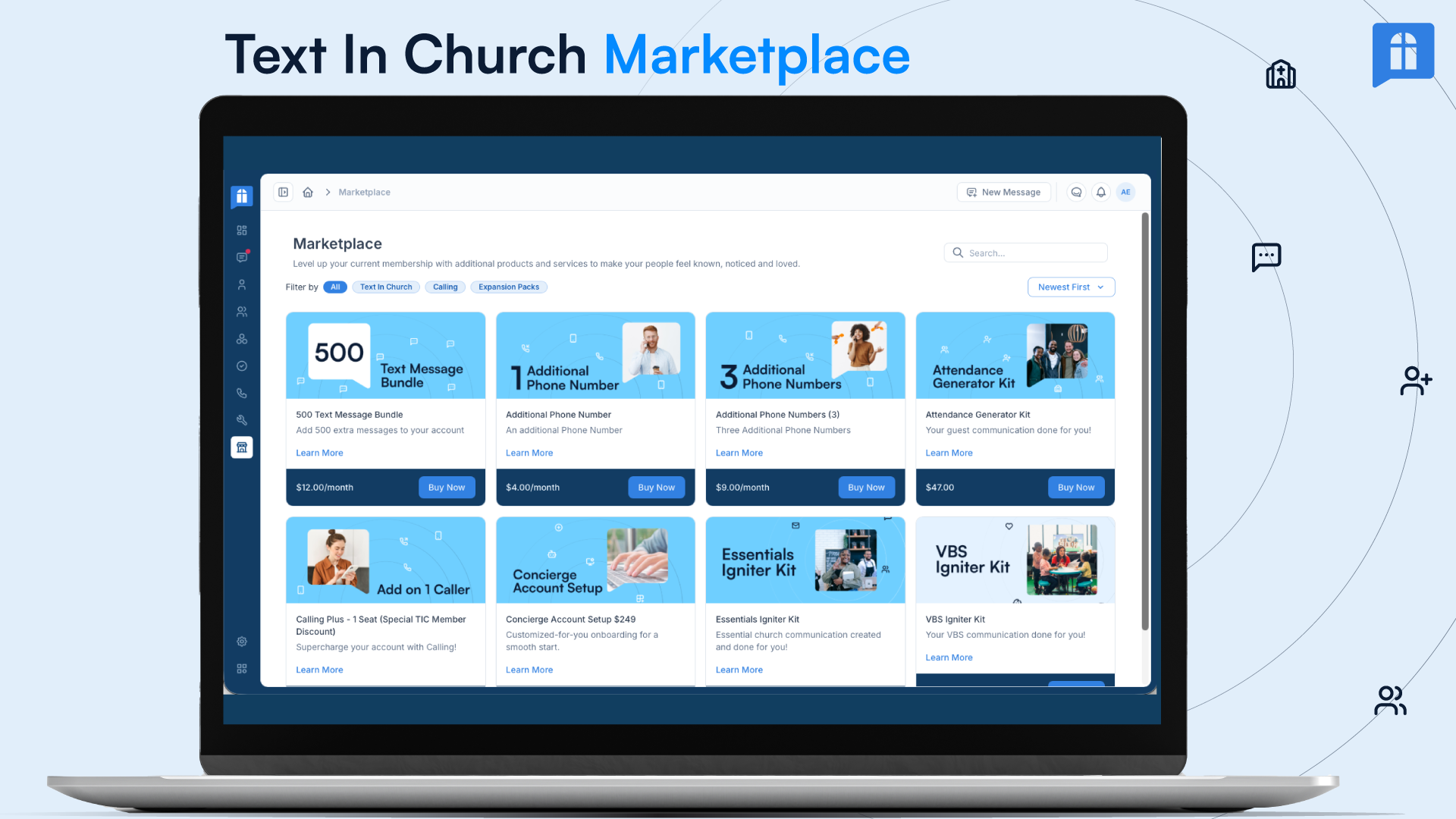
Task: Open the dashboard grid icon in sidebar
Action: click(x=242, y=231)
